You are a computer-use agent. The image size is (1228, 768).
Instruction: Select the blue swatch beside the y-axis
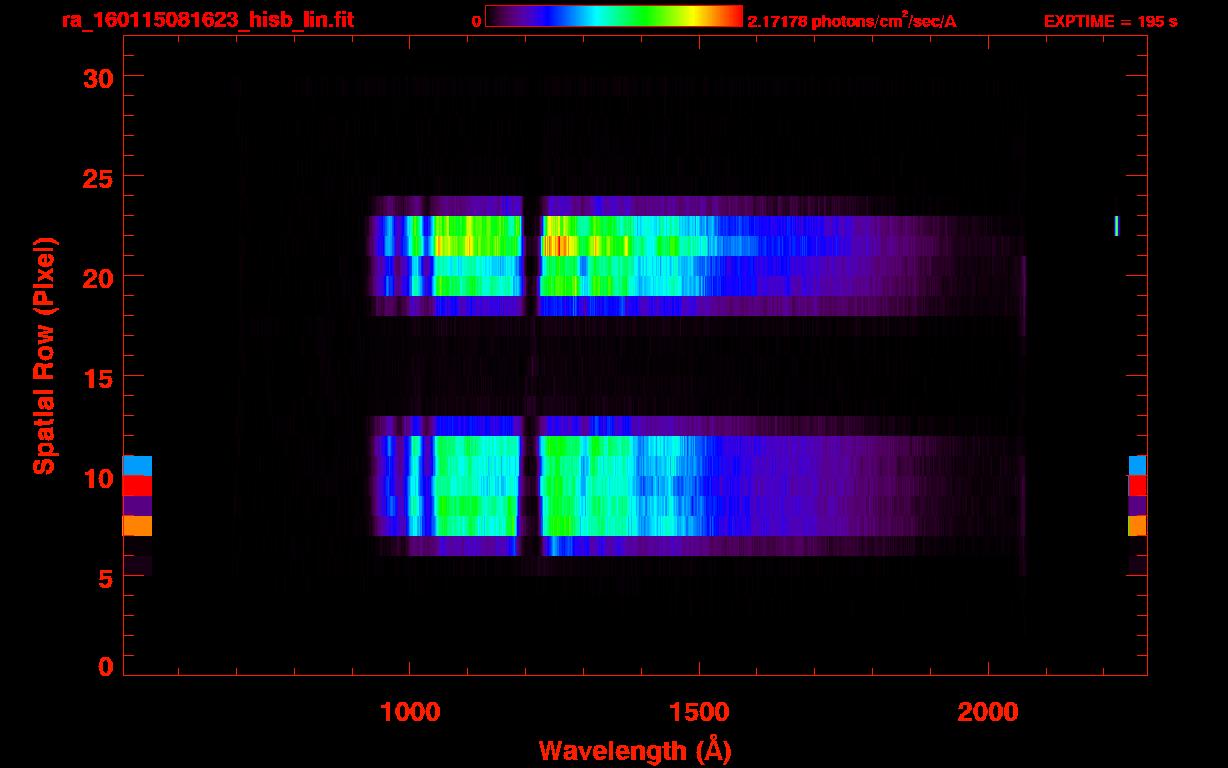coord(137,466)
